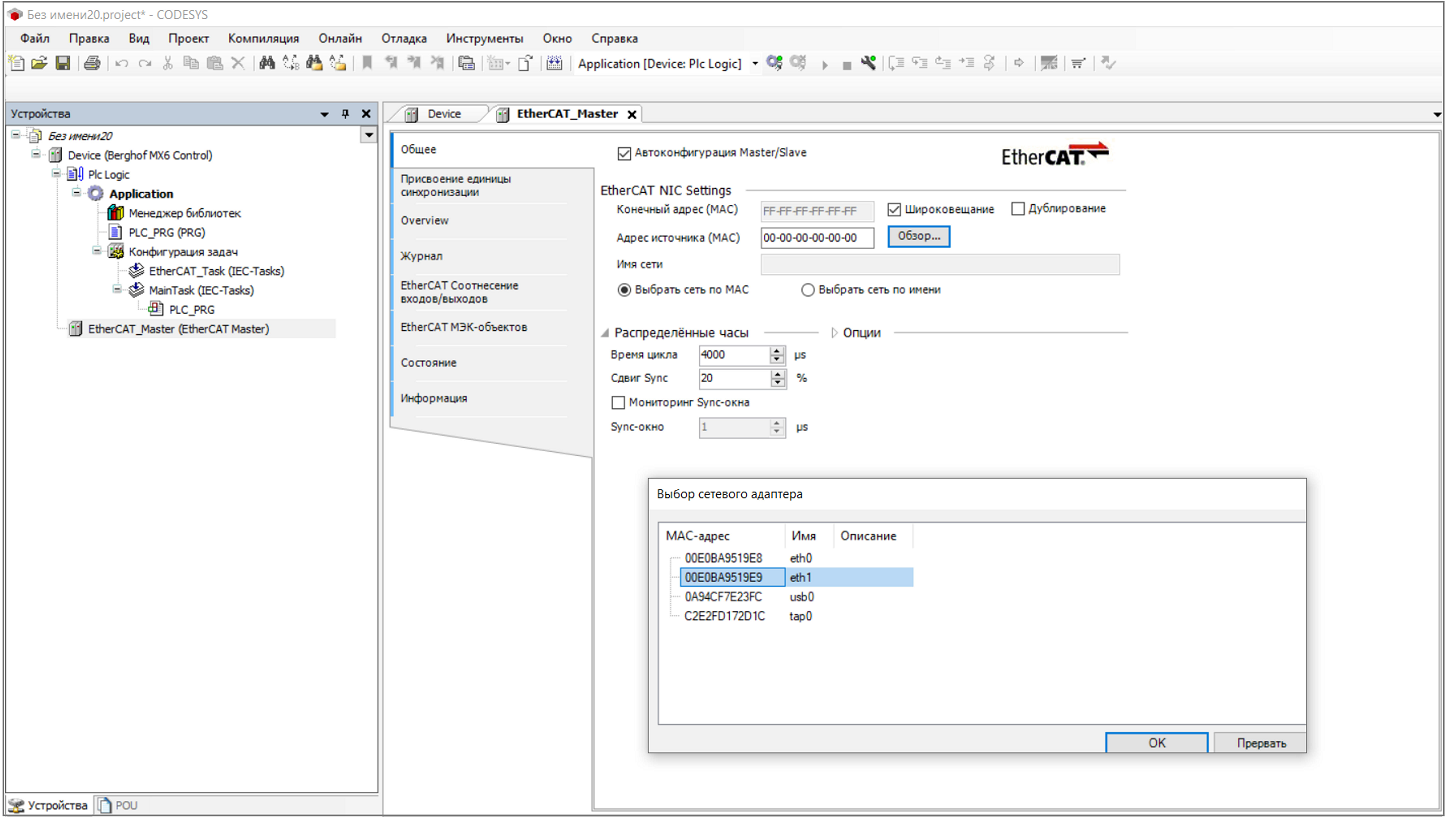This screenshot has height=817, width=1447.
Task: Decrease Сдвиг Sync with down arrow
Action: coord(777,383)
